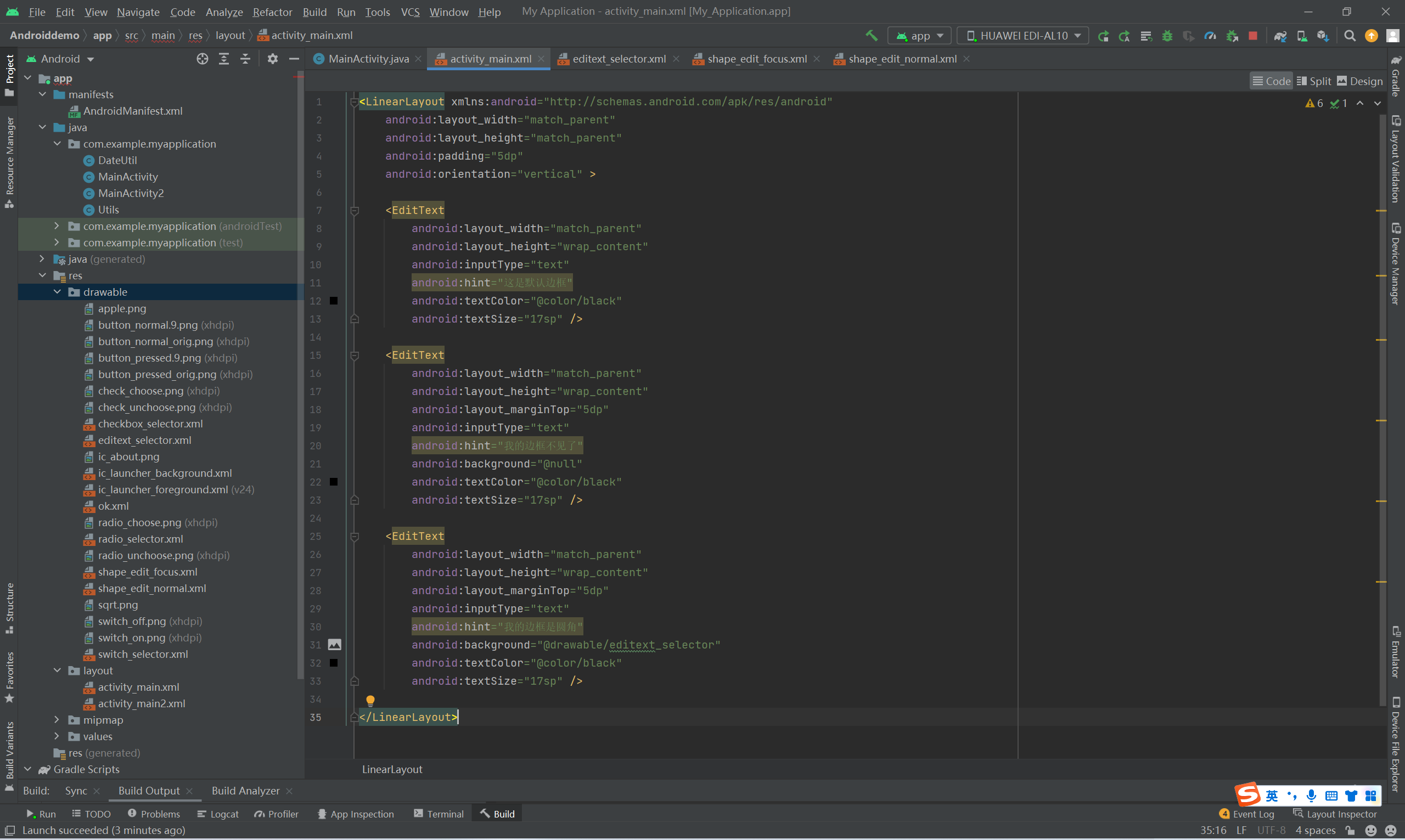Collapse the drawable folder
1405x840 pixels.
coord(57,292)
